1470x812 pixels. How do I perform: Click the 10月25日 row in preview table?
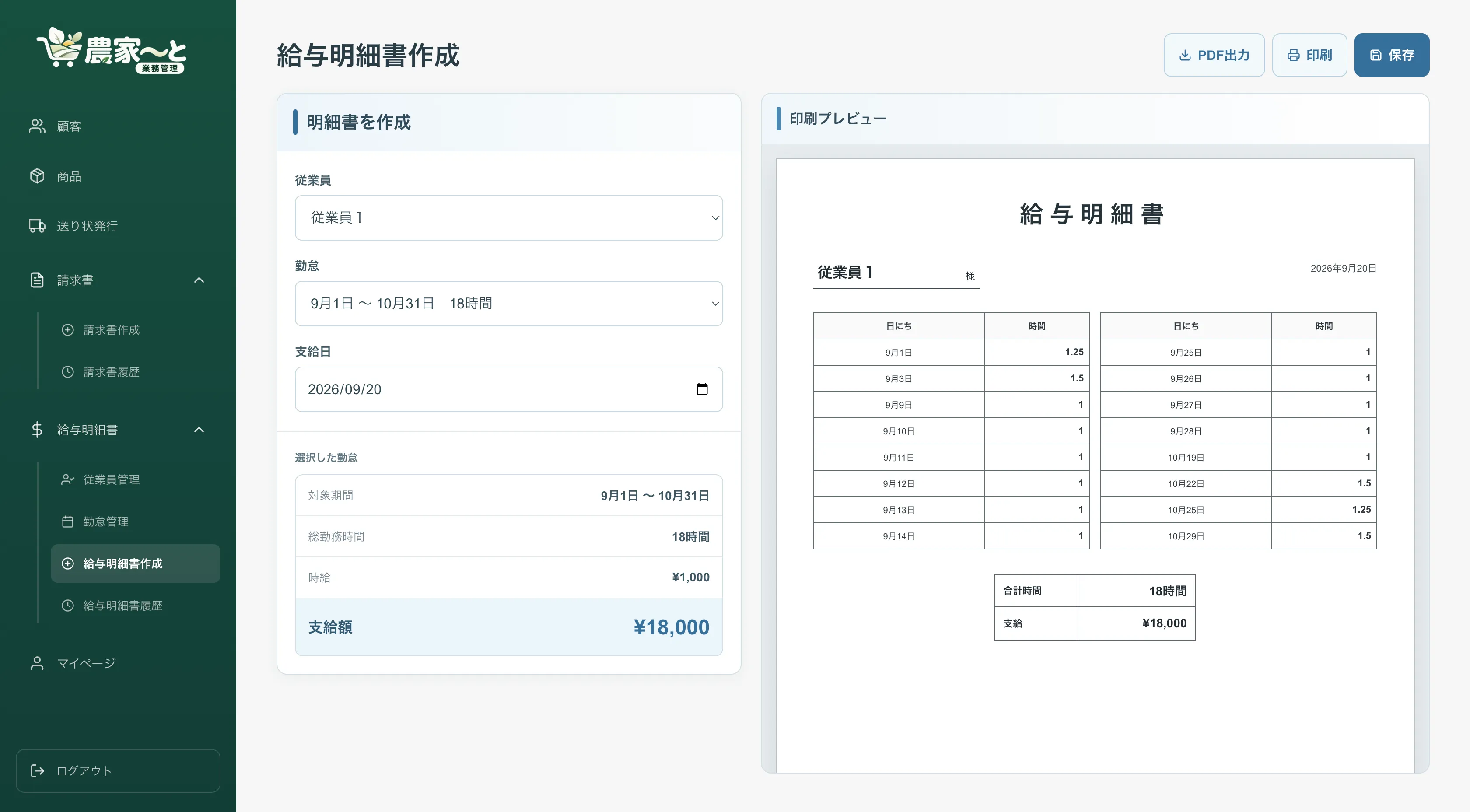pos(1238,510)
